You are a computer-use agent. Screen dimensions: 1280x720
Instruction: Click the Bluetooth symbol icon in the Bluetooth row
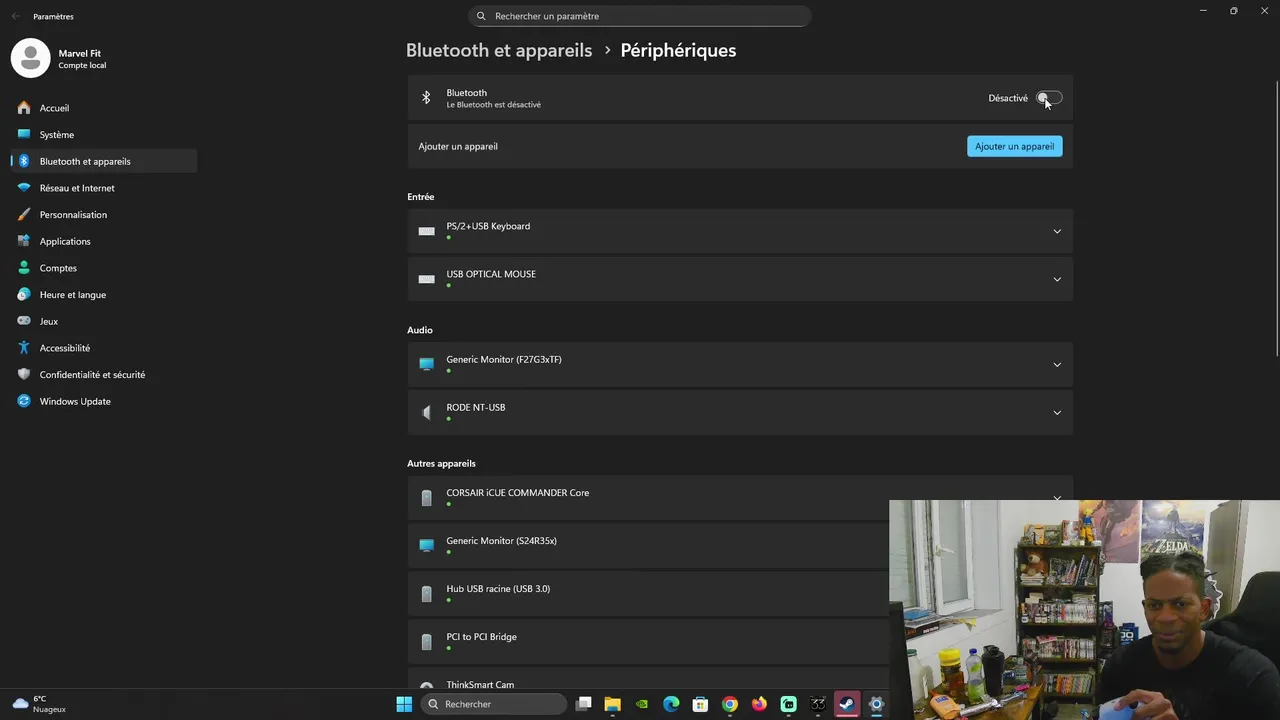click(x=426, y=98)
